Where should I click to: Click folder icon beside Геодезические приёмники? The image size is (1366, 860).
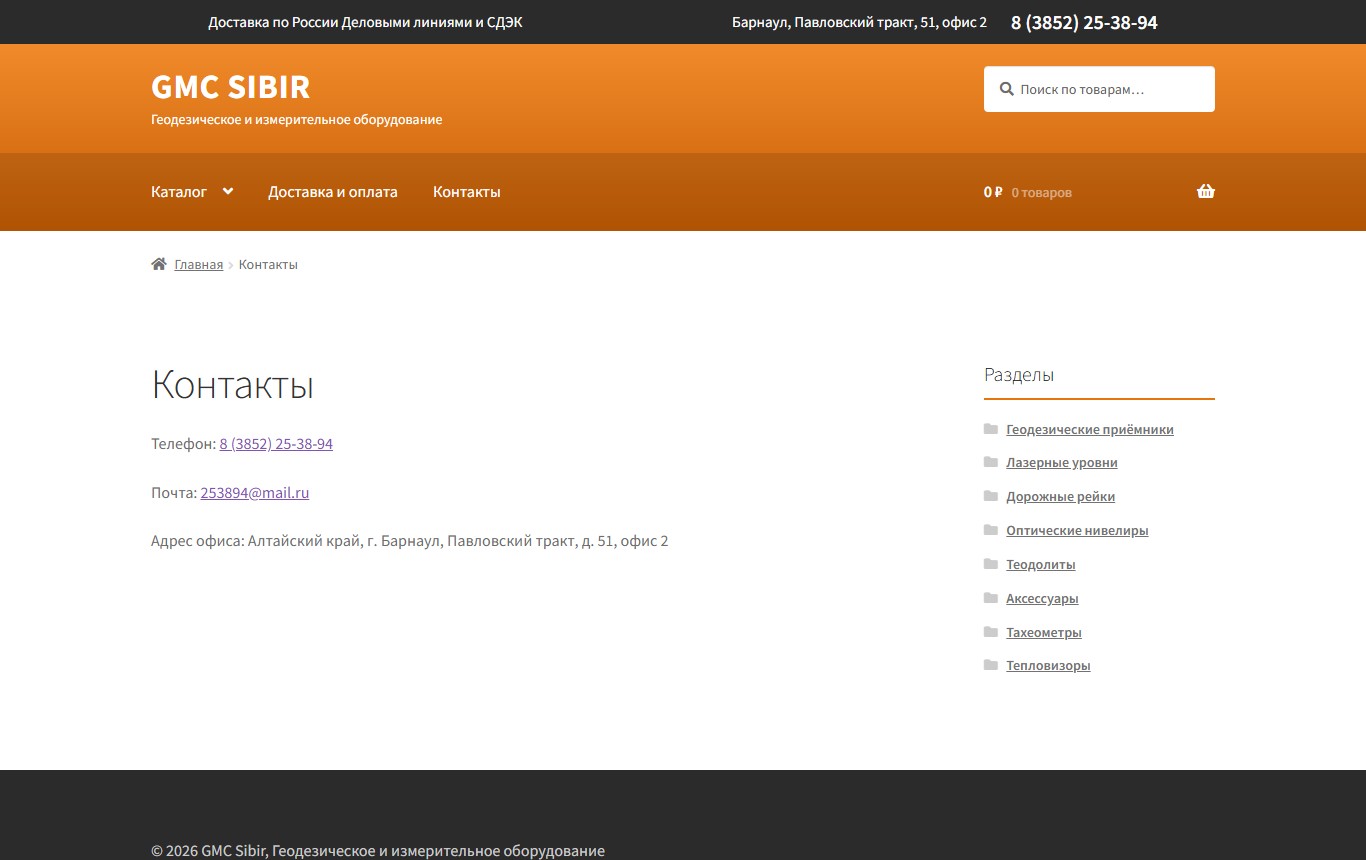[991, 429]
